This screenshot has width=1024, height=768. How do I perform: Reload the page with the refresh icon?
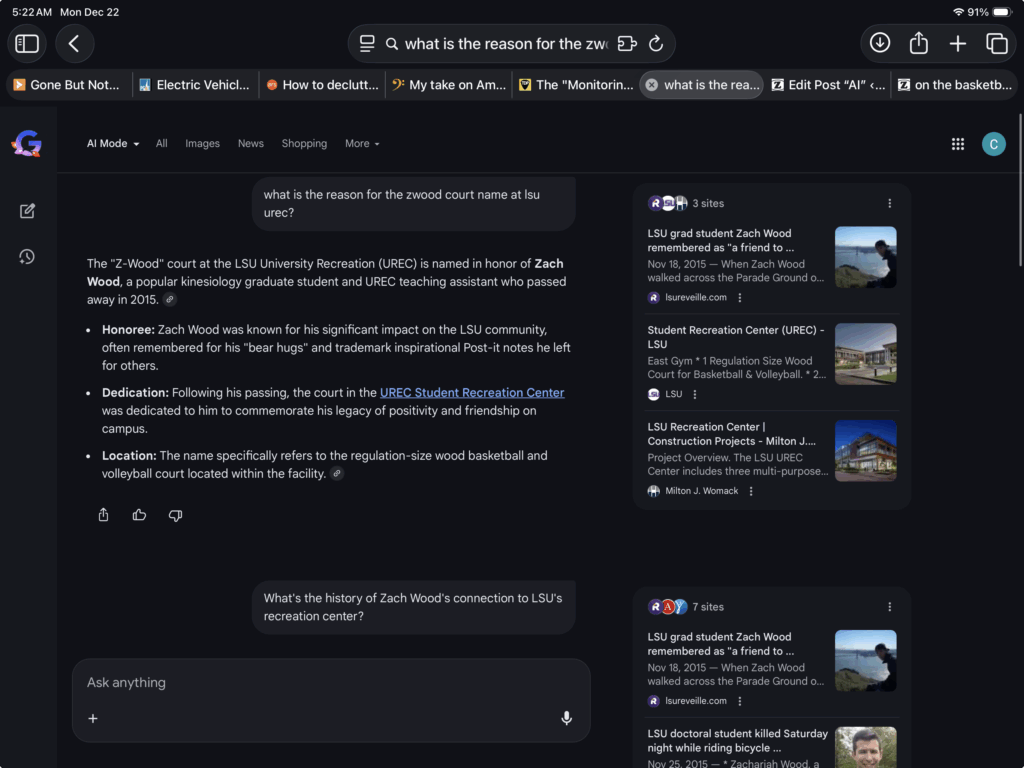coord(656,44)
